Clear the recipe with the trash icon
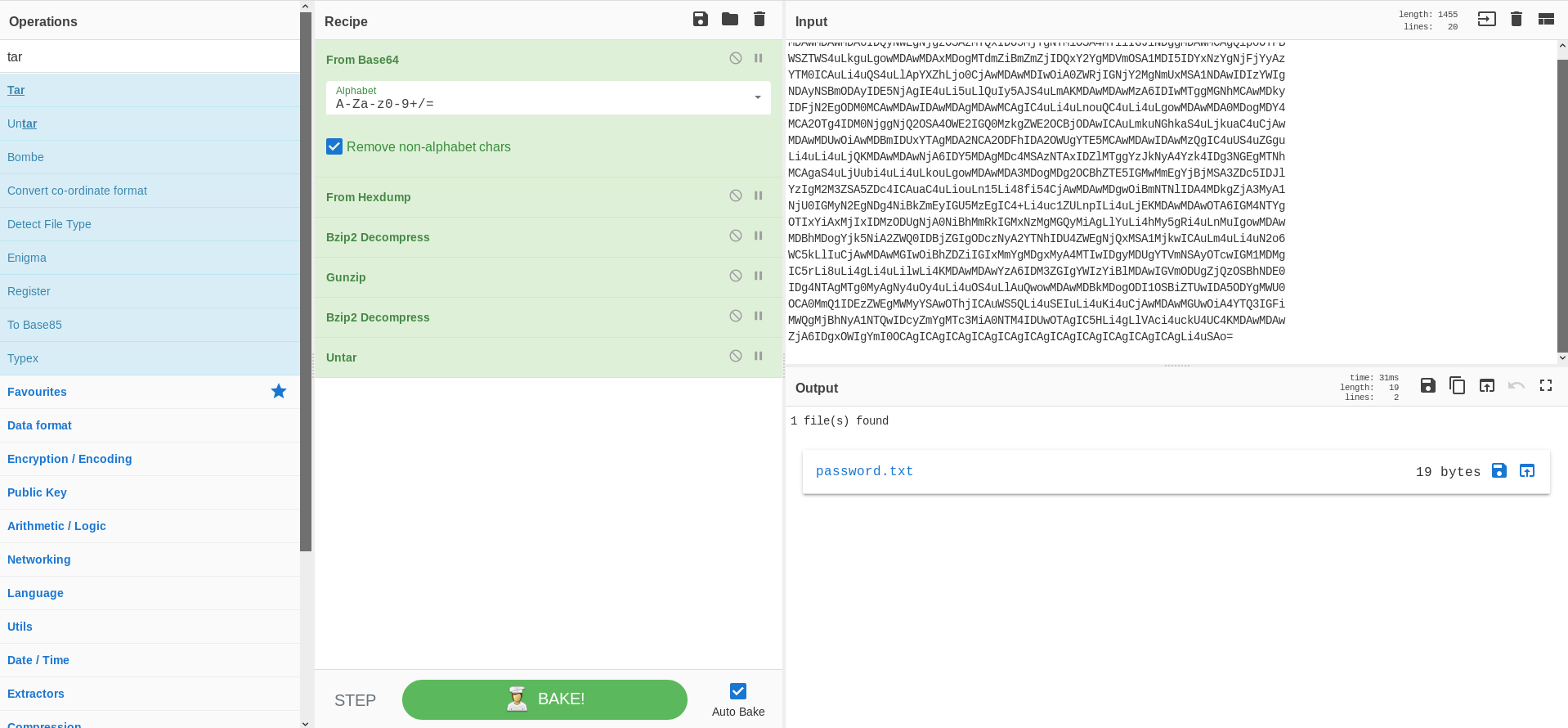This screenshot has width=1568, height=728. (x=759, y=19)
